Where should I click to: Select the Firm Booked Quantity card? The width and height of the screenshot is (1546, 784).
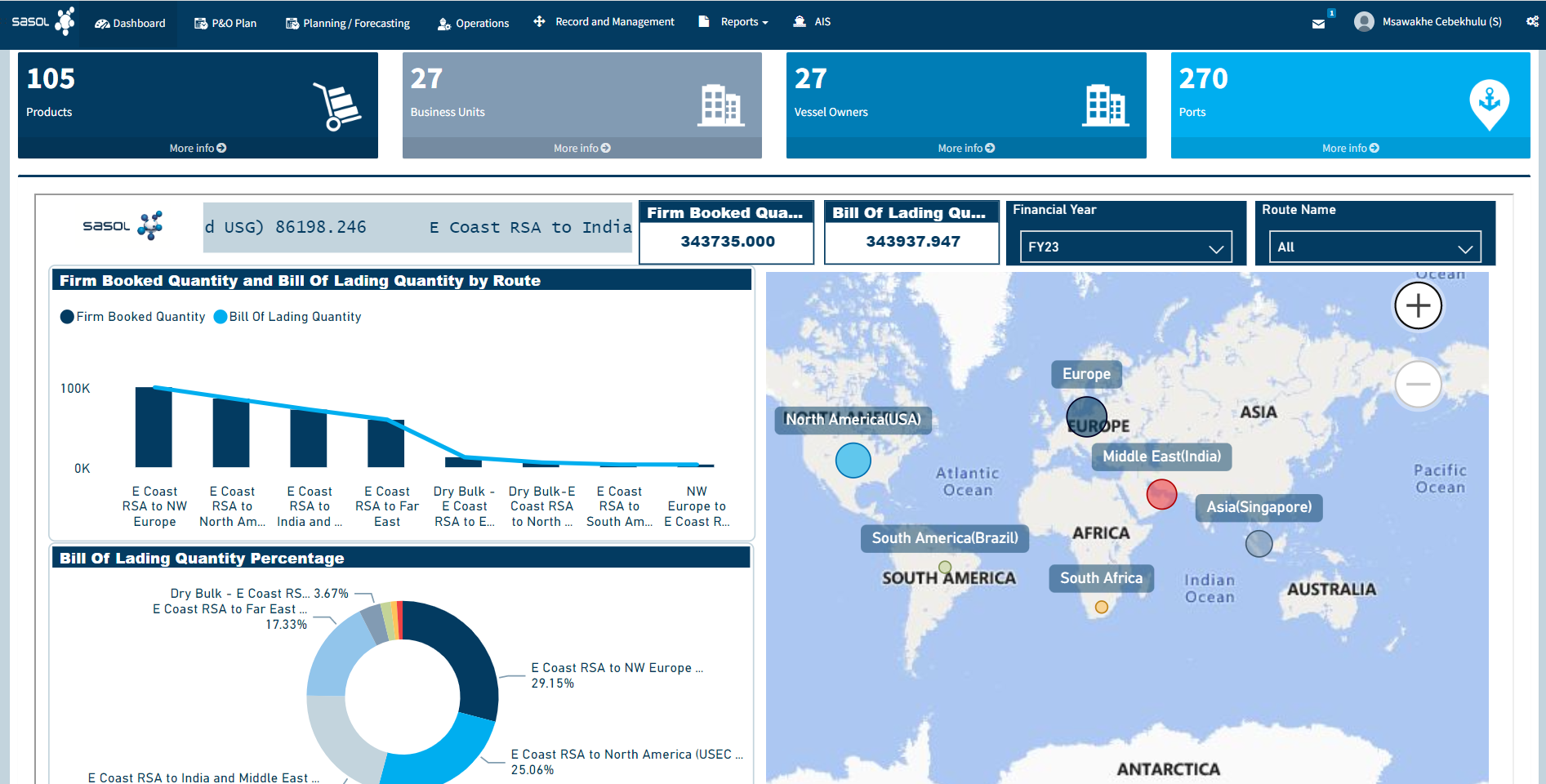pyautogui.click(x=726, y=232)
